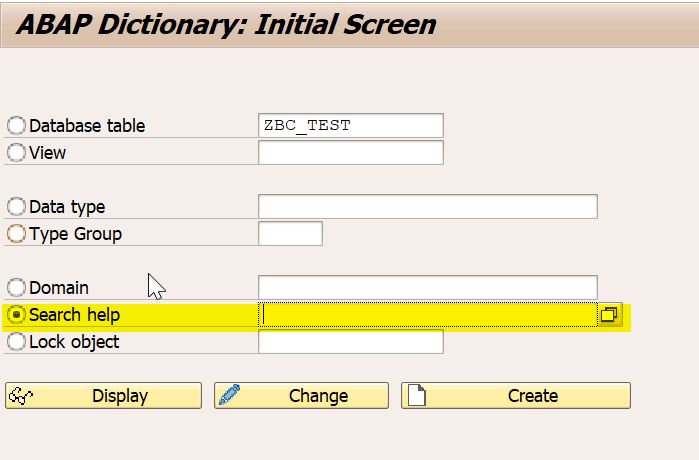Click the Lock object input field
Screen dimensions: 699x460
351,342
